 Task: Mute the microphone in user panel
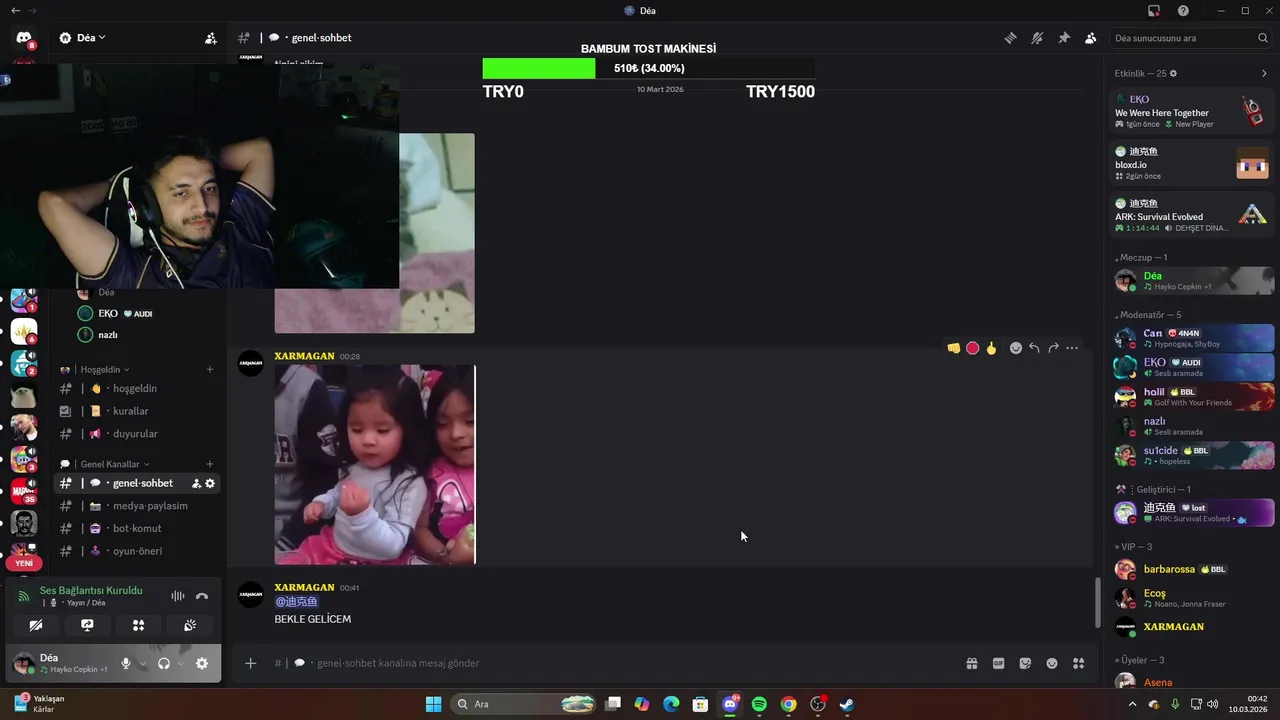[126, 663]
